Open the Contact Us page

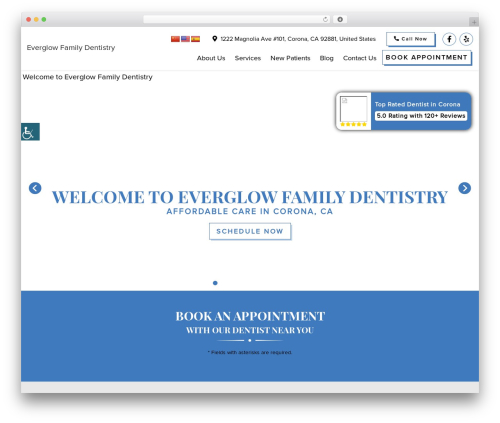tap(360, 58)
